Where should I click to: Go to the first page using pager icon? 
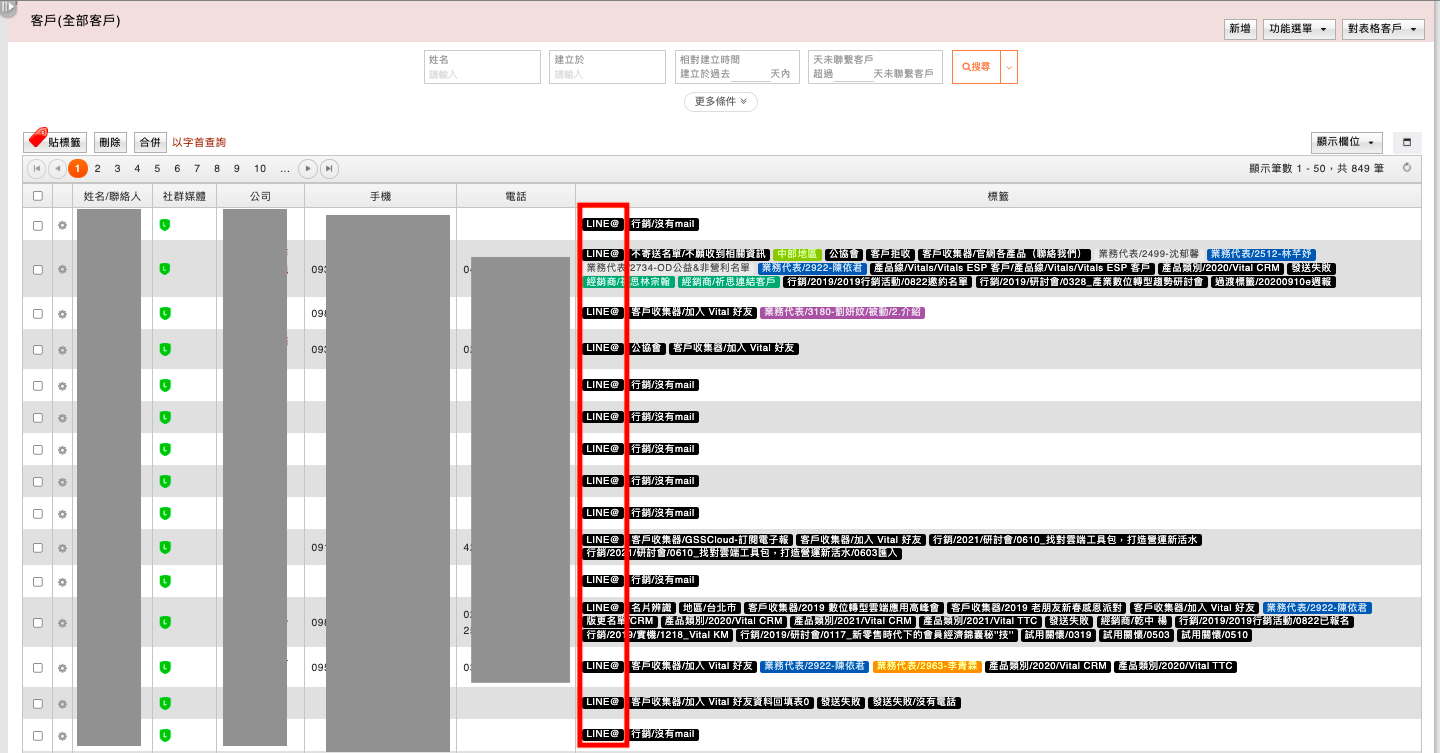pyautogui.click(x=37, y=169)
